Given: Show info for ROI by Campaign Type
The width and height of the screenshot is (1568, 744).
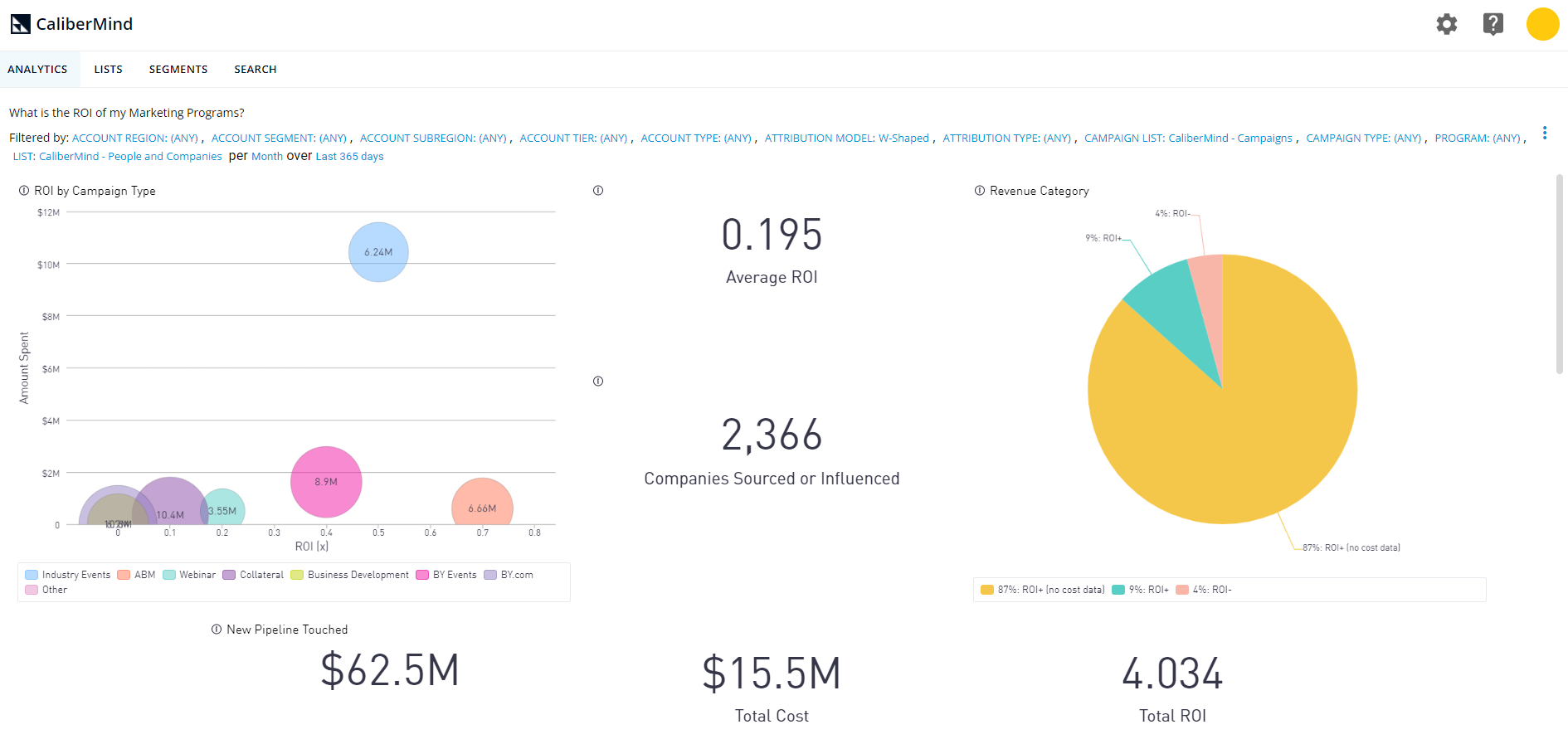Looking at the screenshot, I should (24, 191).
